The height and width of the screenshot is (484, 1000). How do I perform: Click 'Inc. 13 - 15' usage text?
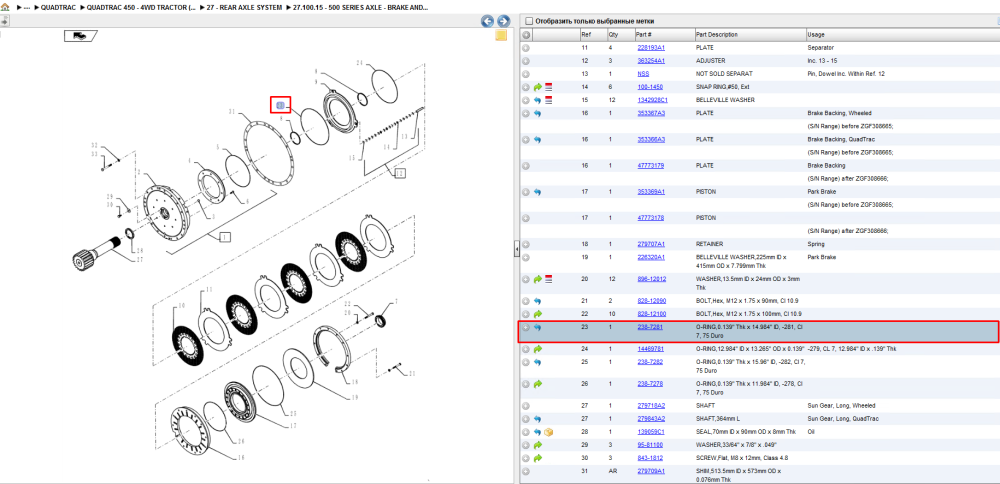(822, 61)
